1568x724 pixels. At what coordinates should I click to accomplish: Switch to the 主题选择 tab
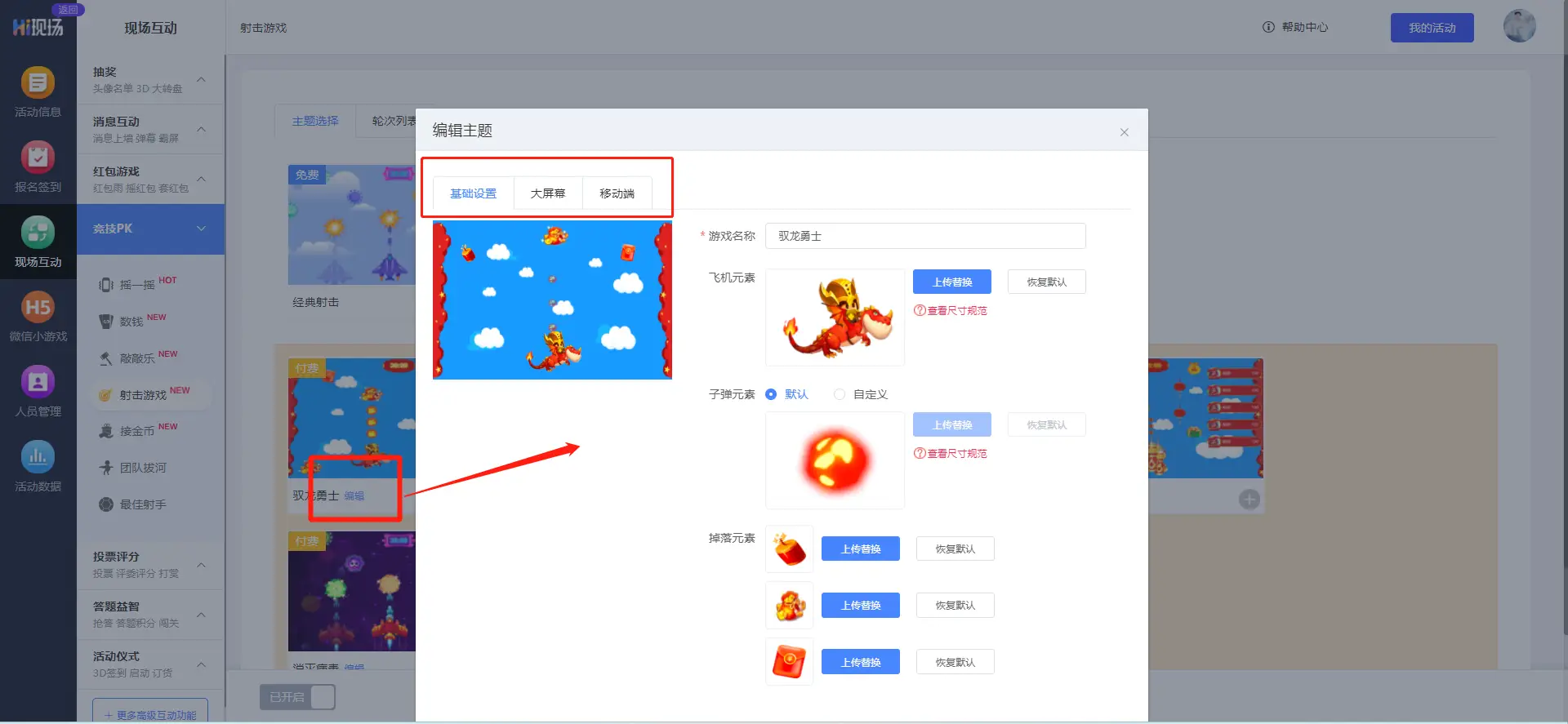315,121
